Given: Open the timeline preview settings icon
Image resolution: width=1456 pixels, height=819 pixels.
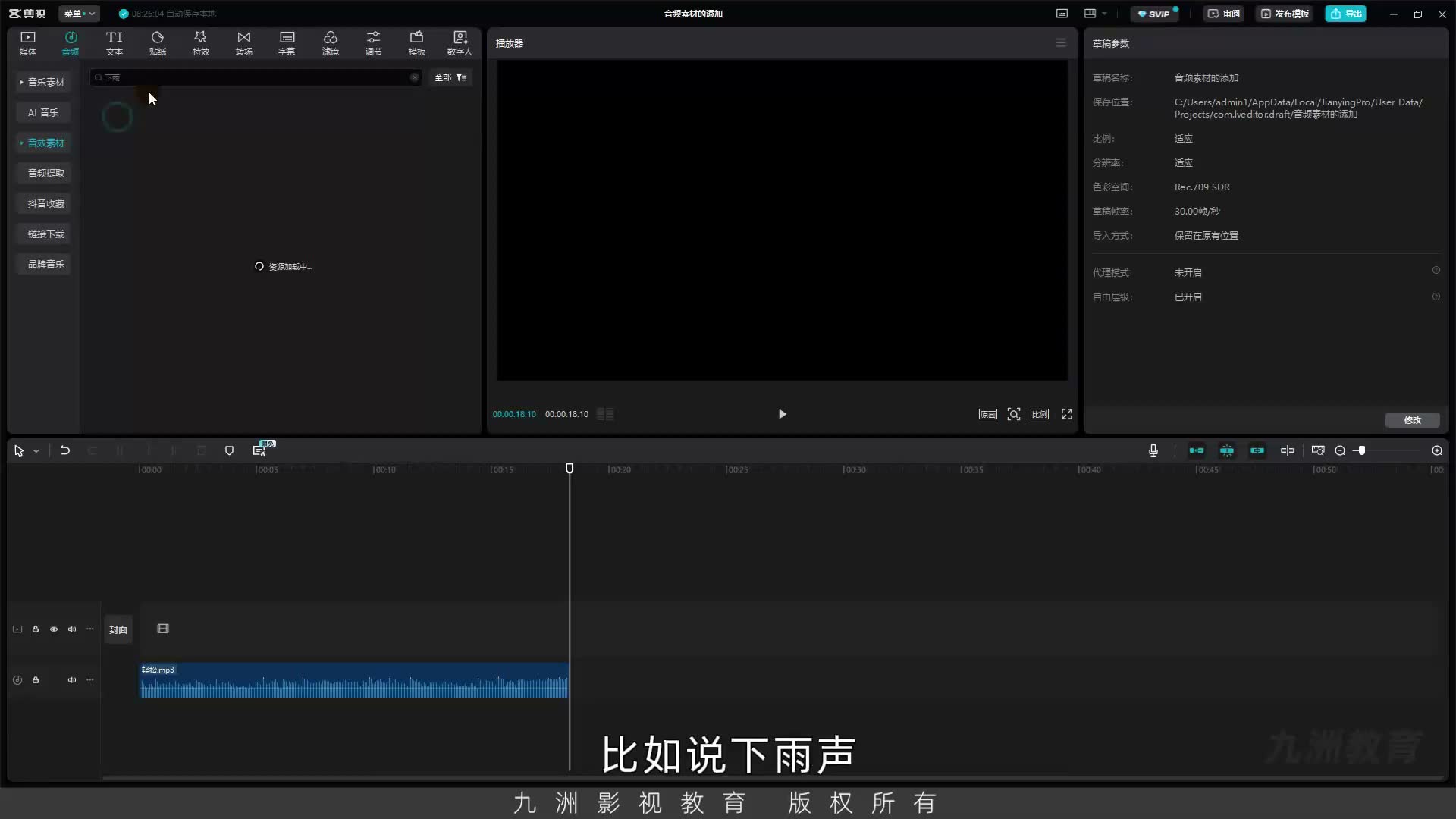Looking at the screenshot, I should pos(1317,450).
